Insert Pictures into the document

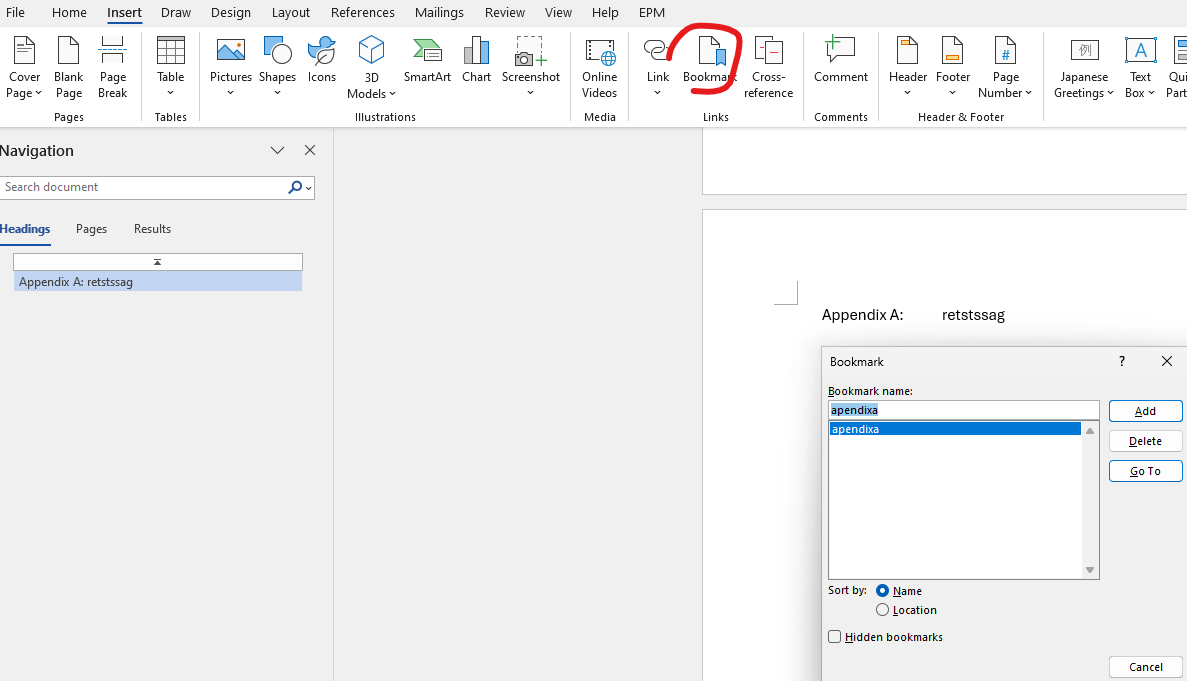coord(231,60)
